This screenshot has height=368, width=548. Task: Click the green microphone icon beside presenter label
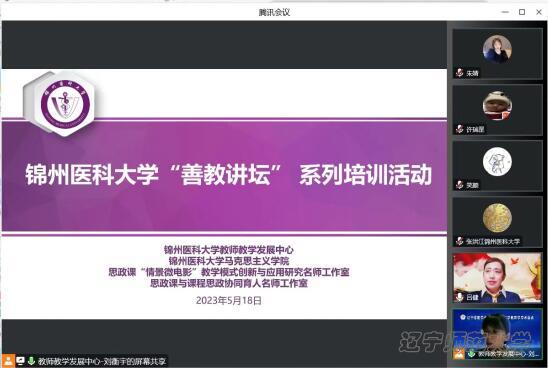31,361
